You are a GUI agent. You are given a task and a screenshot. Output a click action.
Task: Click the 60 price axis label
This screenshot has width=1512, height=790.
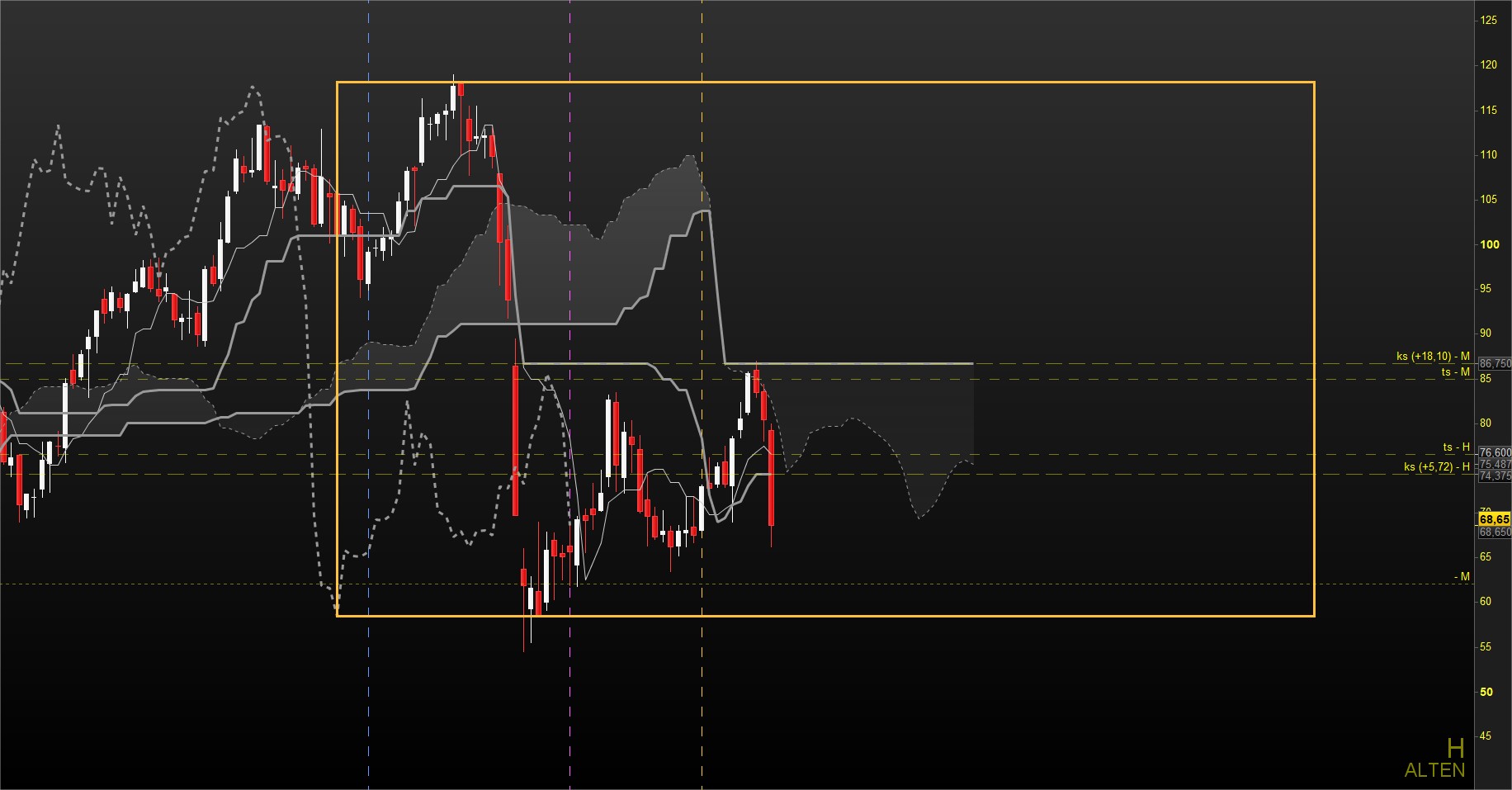click(x=1486, y=602)
